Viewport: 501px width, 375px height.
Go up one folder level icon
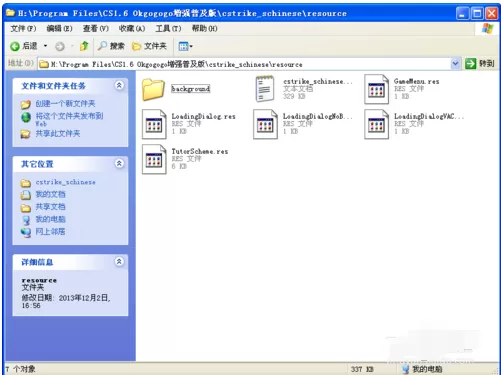(84, 46)
